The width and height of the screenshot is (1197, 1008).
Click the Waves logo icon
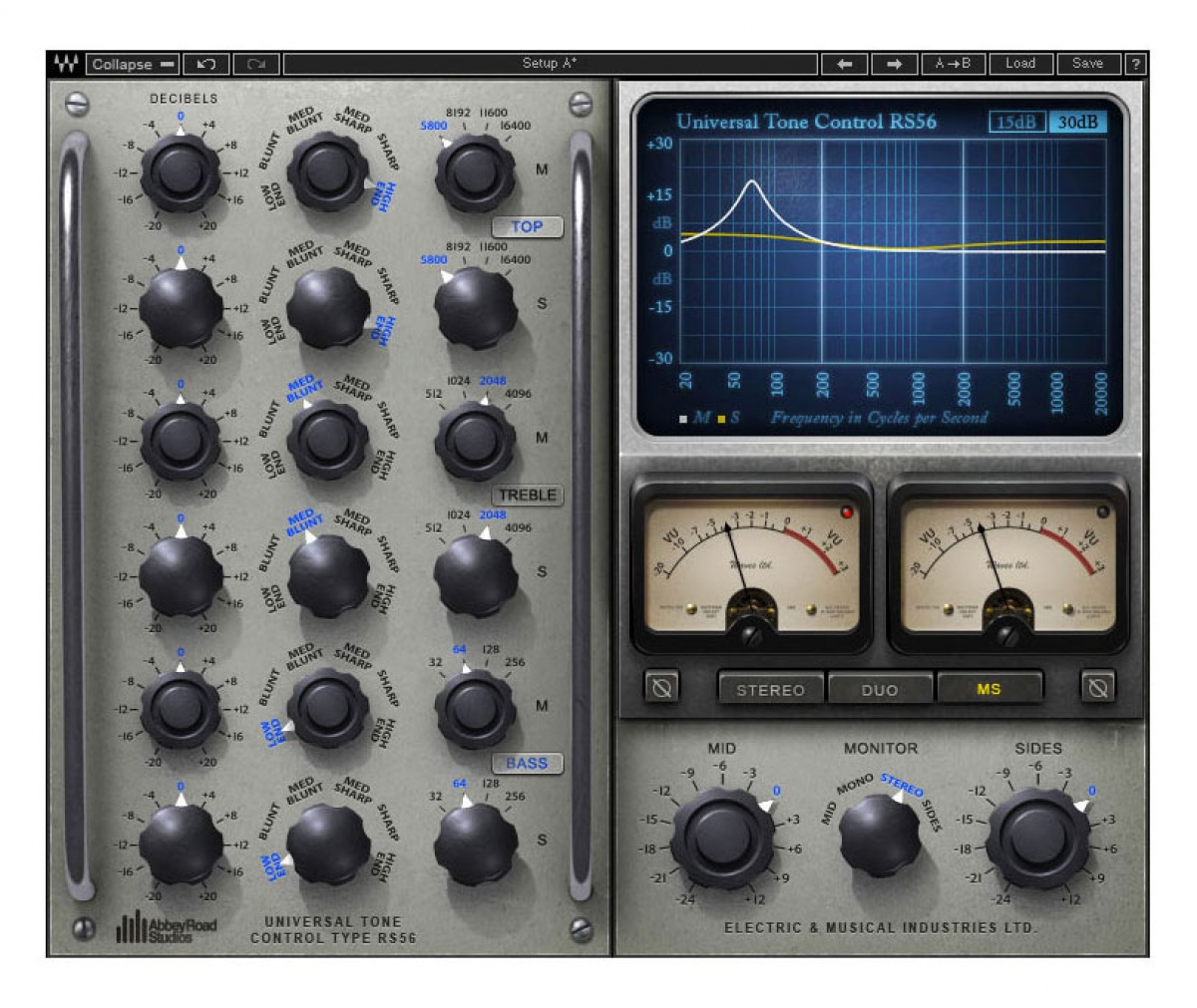point(66,64)
